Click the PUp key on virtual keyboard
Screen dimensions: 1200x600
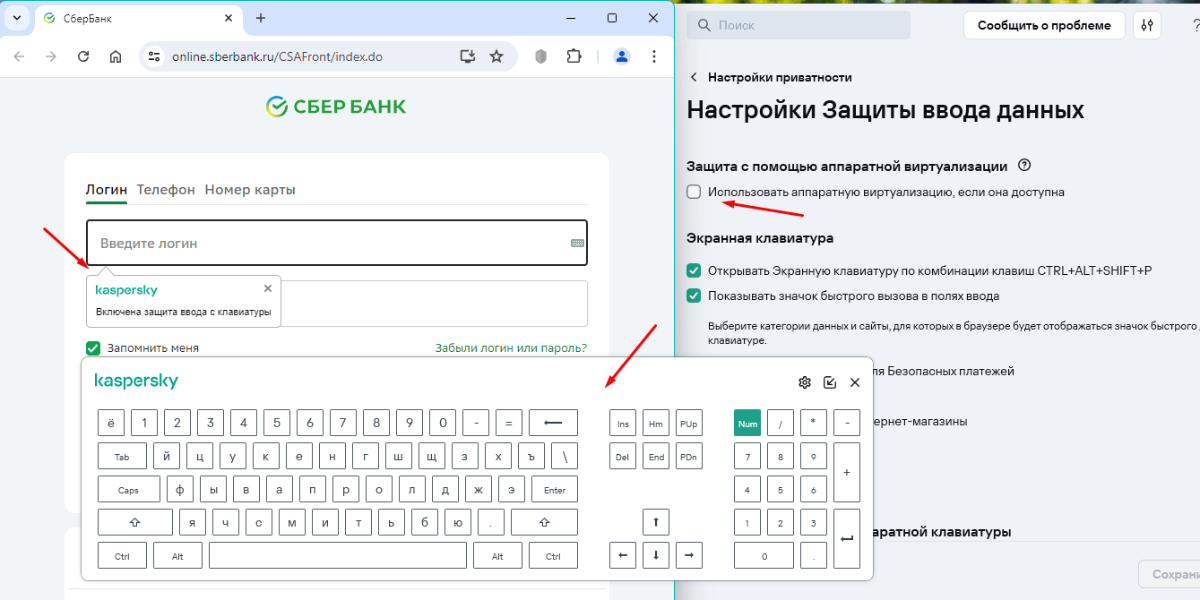[x=689, y=423]
